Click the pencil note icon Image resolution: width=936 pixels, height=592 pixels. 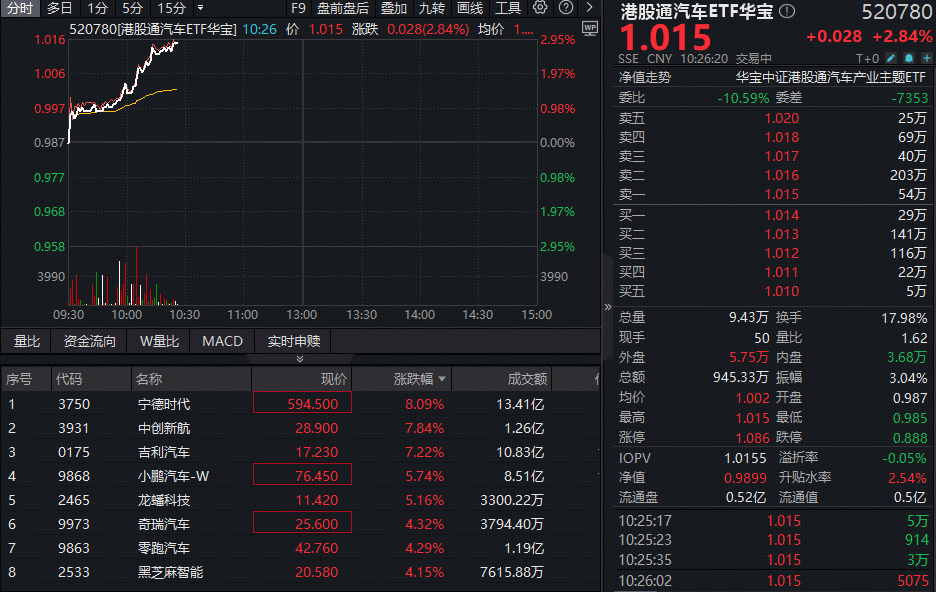(x=891, y=58)
